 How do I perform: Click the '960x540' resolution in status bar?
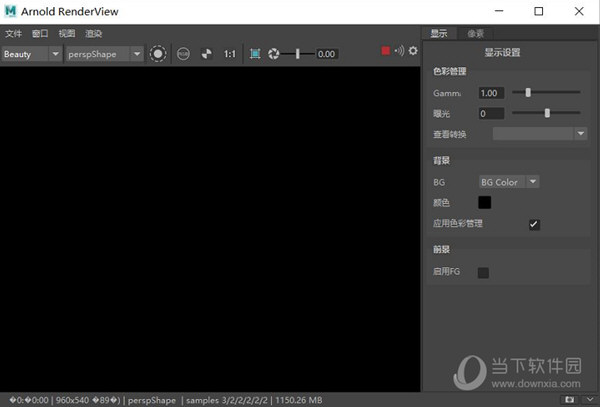(72, 400)
